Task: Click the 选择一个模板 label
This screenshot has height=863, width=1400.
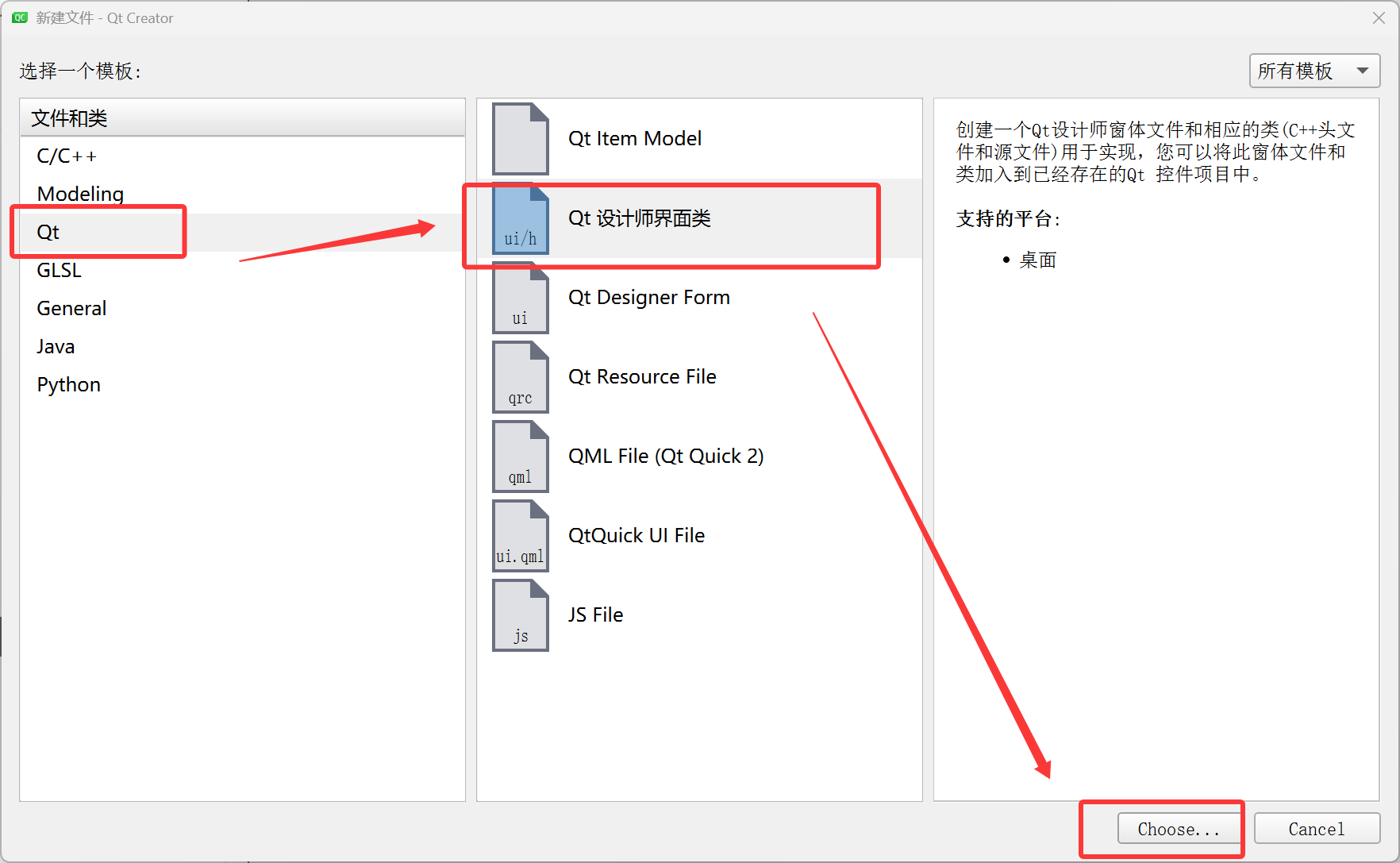Action: (x=80, y=71)
